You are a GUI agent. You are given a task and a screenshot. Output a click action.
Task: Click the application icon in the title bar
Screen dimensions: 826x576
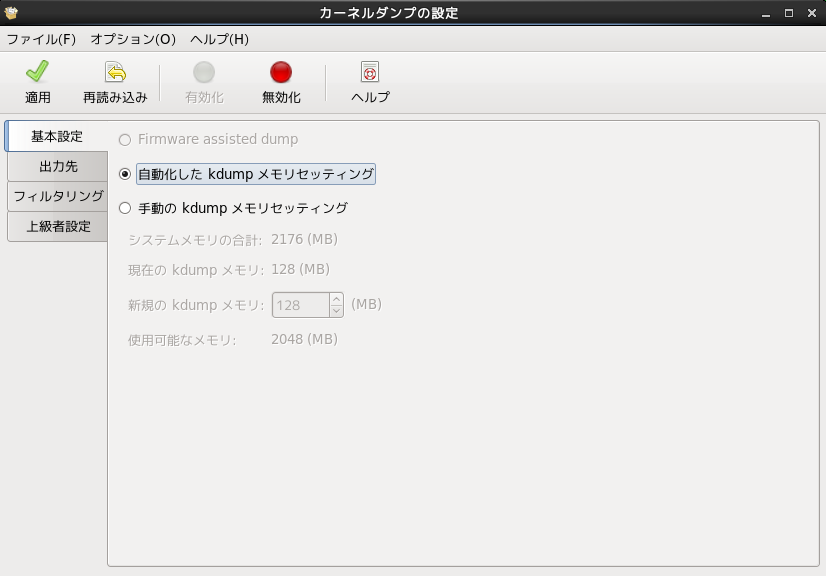tap(12, 13)
